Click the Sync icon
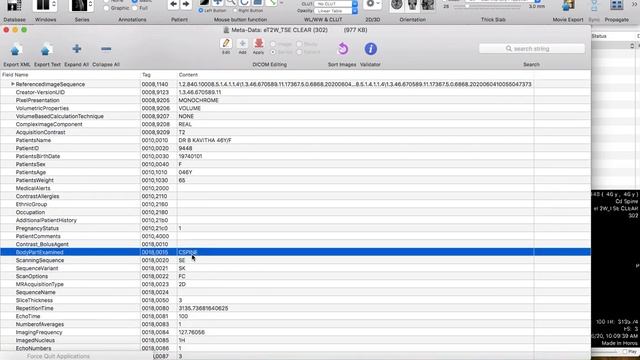 [x=594, y=6]
